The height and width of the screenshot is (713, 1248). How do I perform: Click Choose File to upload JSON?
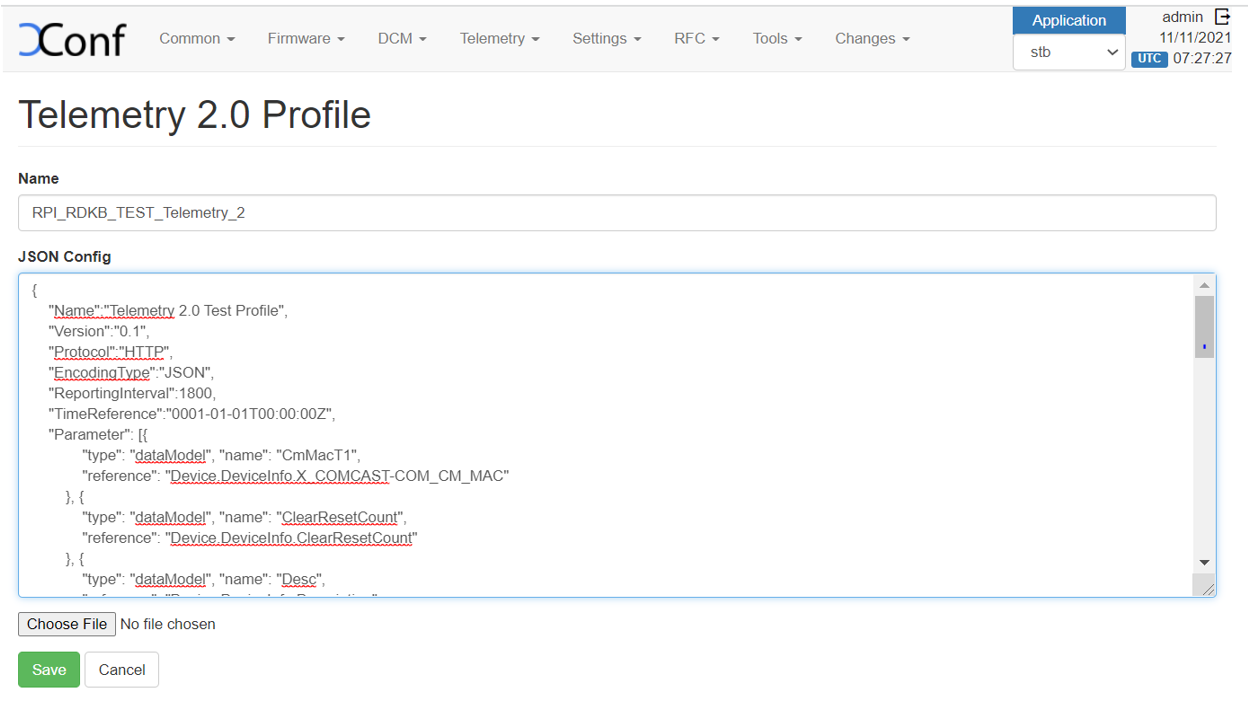(67, 624)
